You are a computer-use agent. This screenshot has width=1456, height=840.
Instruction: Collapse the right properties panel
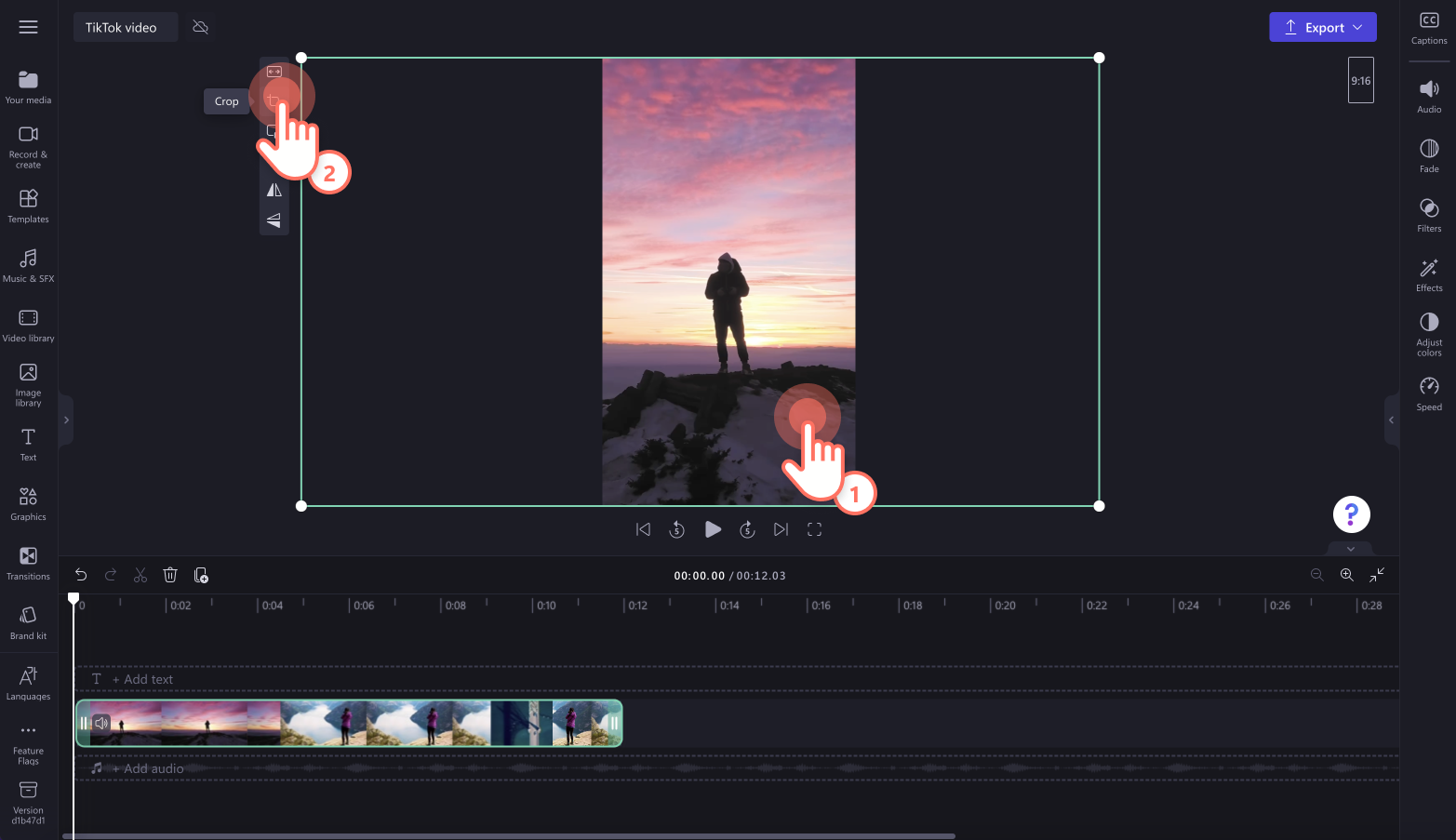1391,420
